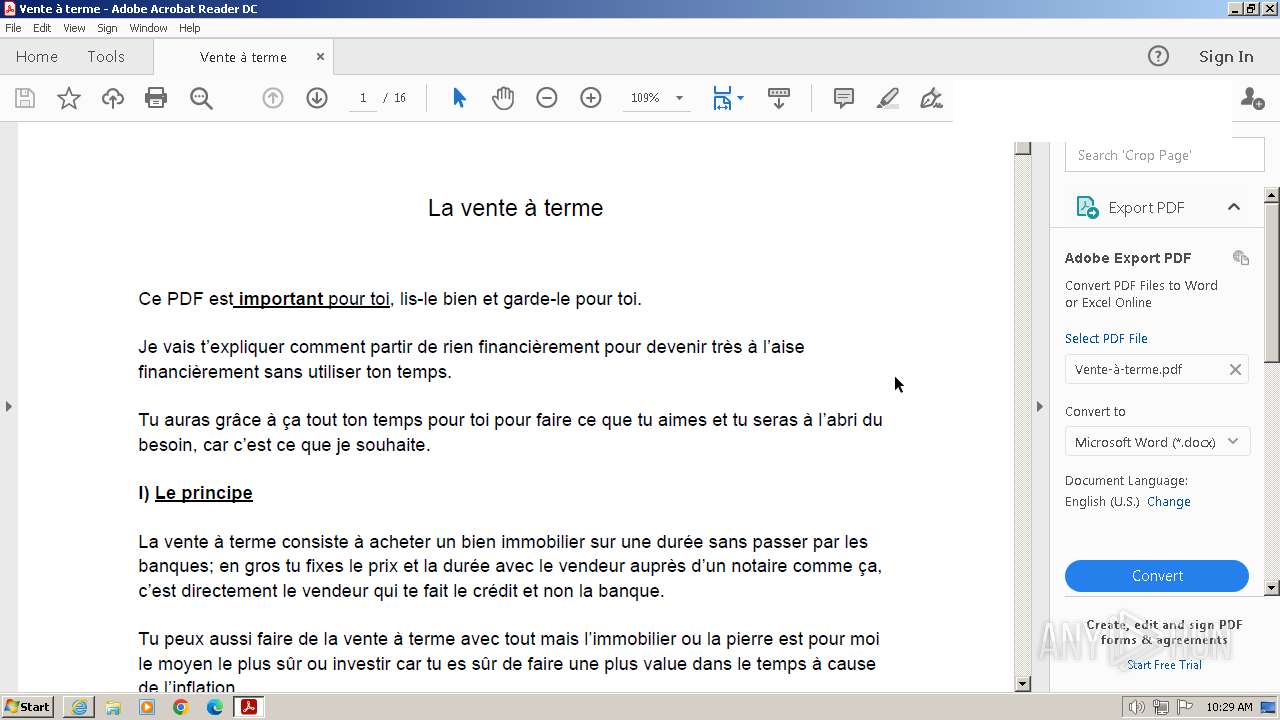
Task: Open the Sign document pen icon
Action: coord(931,98)
